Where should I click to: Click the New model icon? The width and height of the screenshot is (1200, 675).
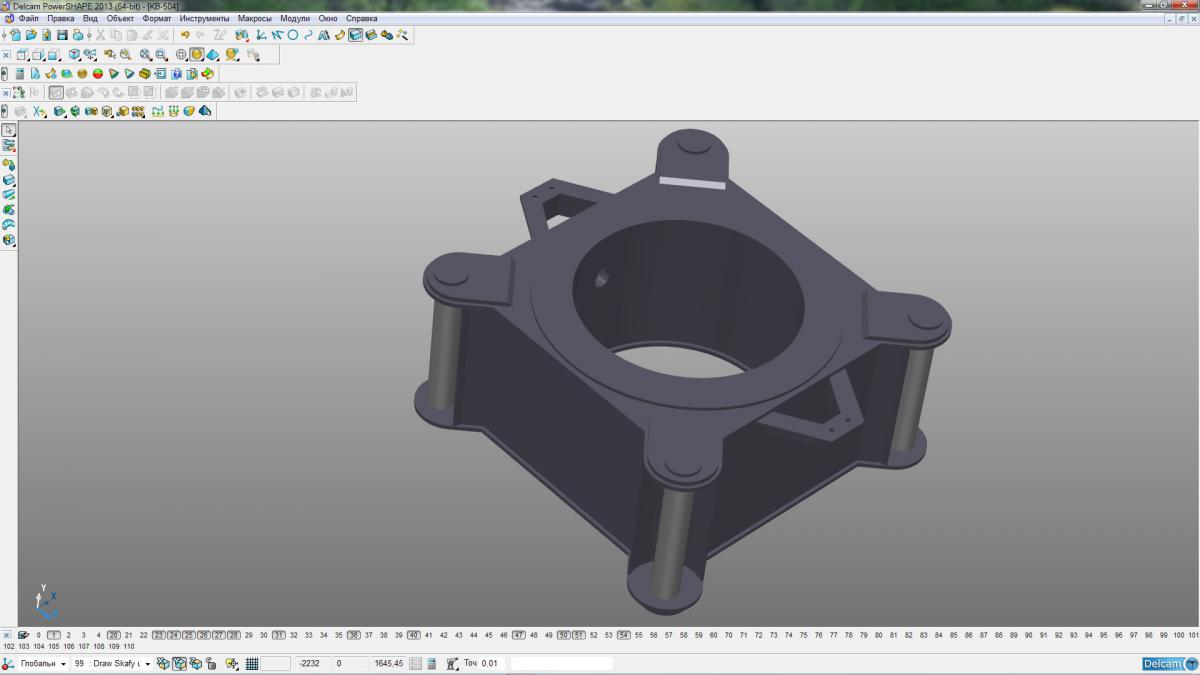point(16,34)
